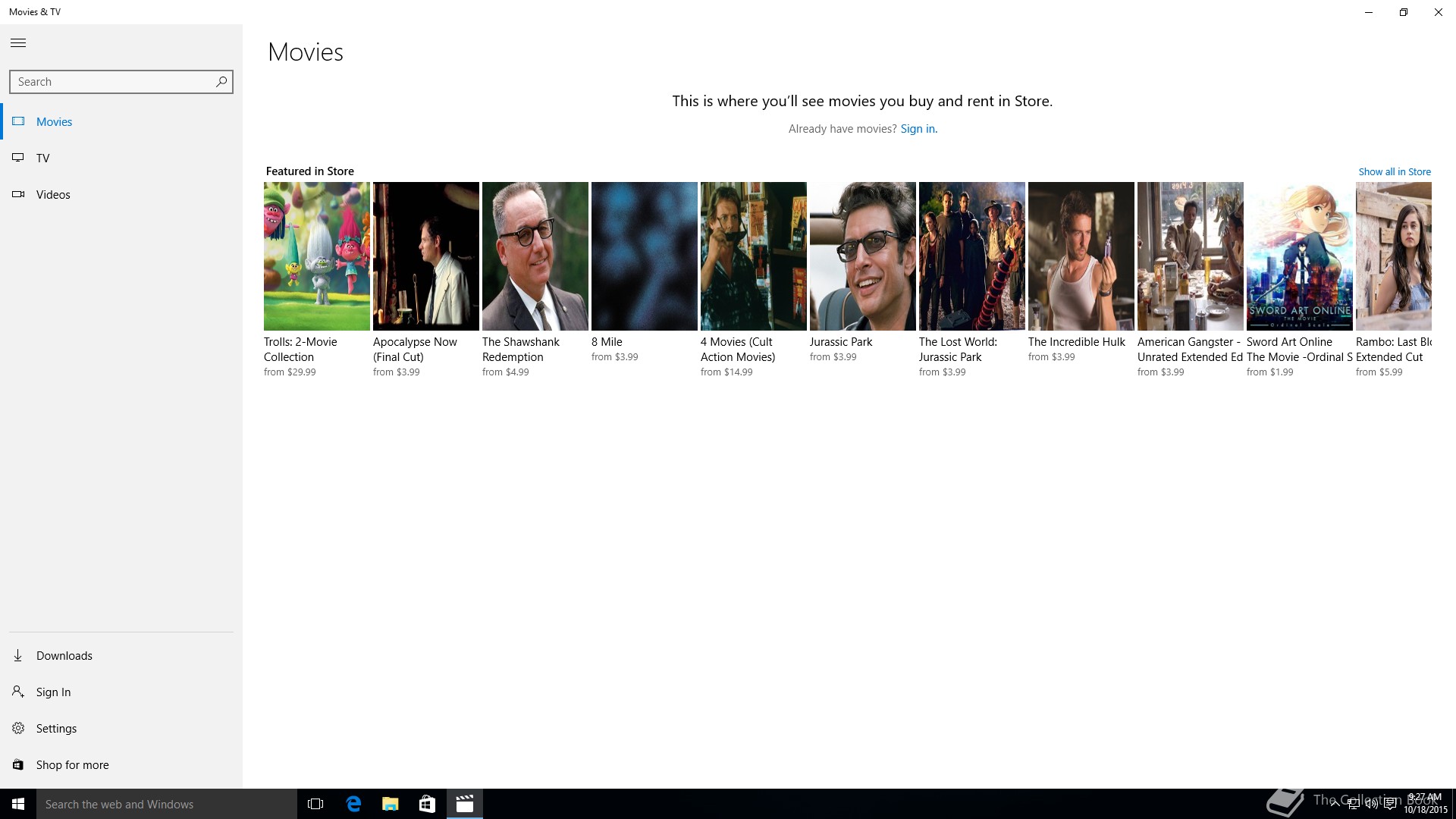1456x819 pixels.
Task: Open the Sign In menu entry
Action: pos(53,692)
